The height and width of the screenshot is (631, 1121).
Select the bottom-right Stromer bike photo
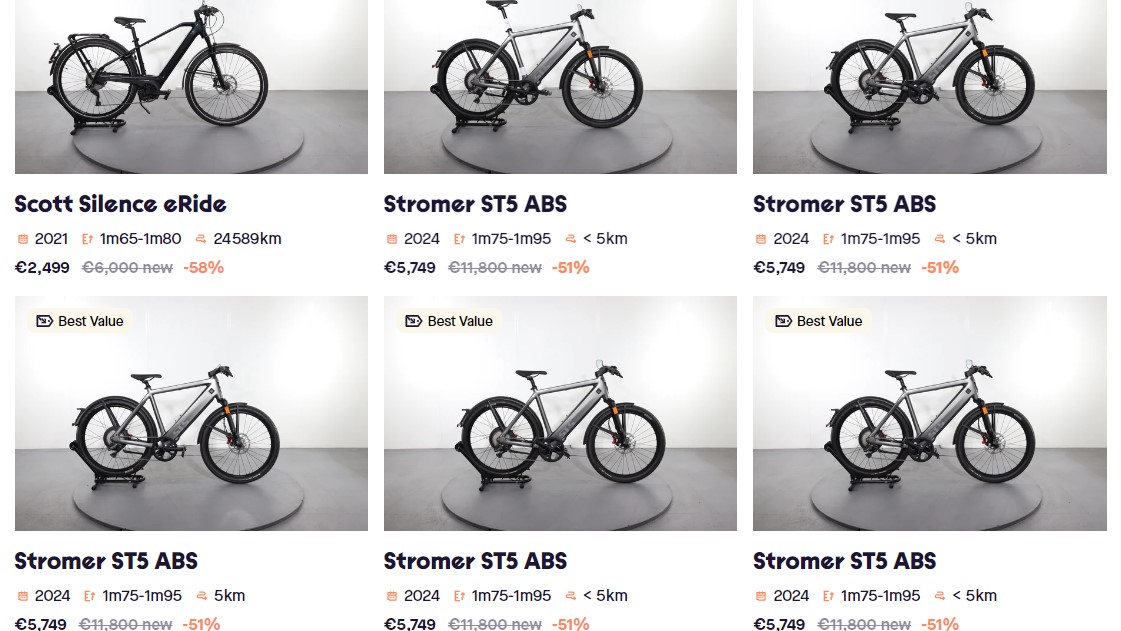[929, 413]
